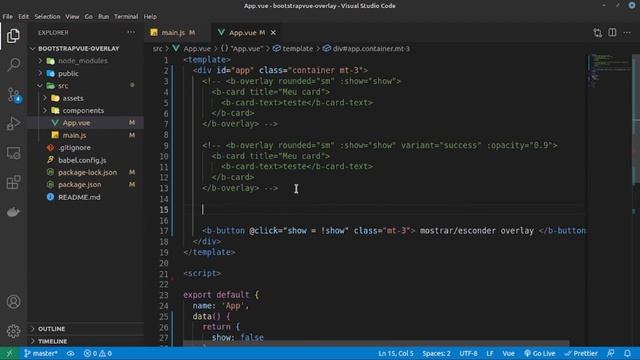This screenshot has width=640, height=360.
Task: Open the Selection menu
Action: [47, 17]
